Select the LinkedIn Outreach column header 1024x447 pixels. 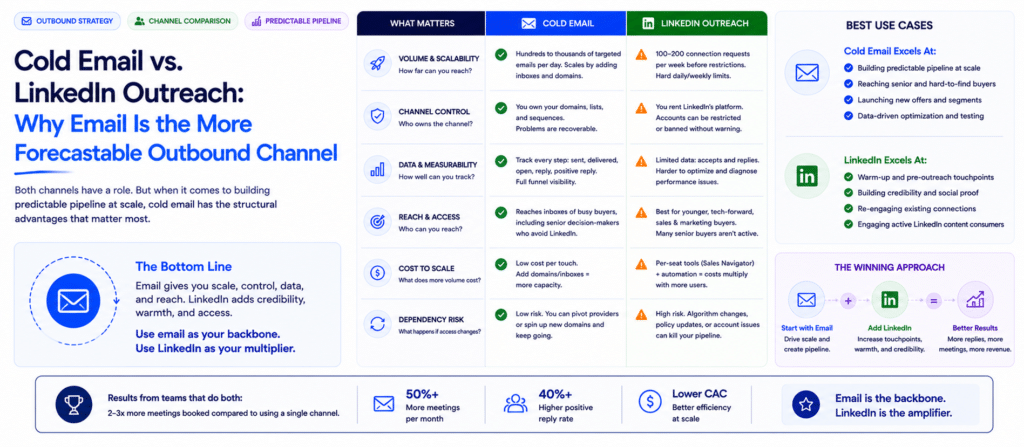tap(697, 24)
